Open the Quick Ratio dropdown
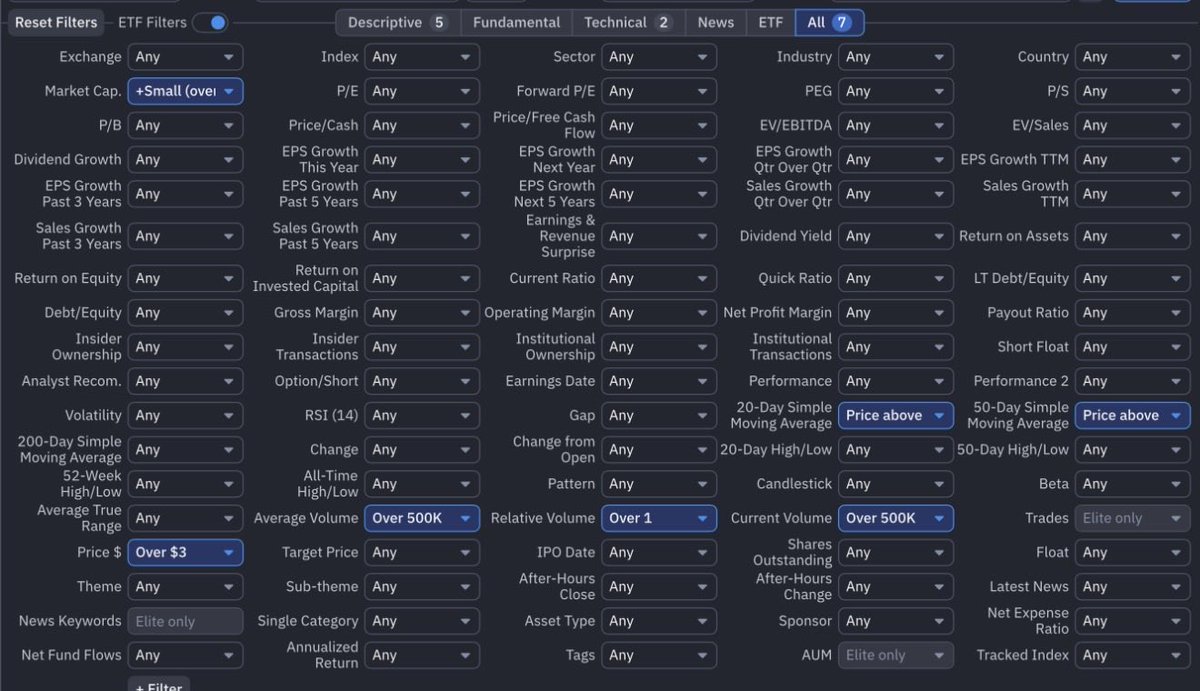The width and height of the screenshot is (1200, 691). 896,278
